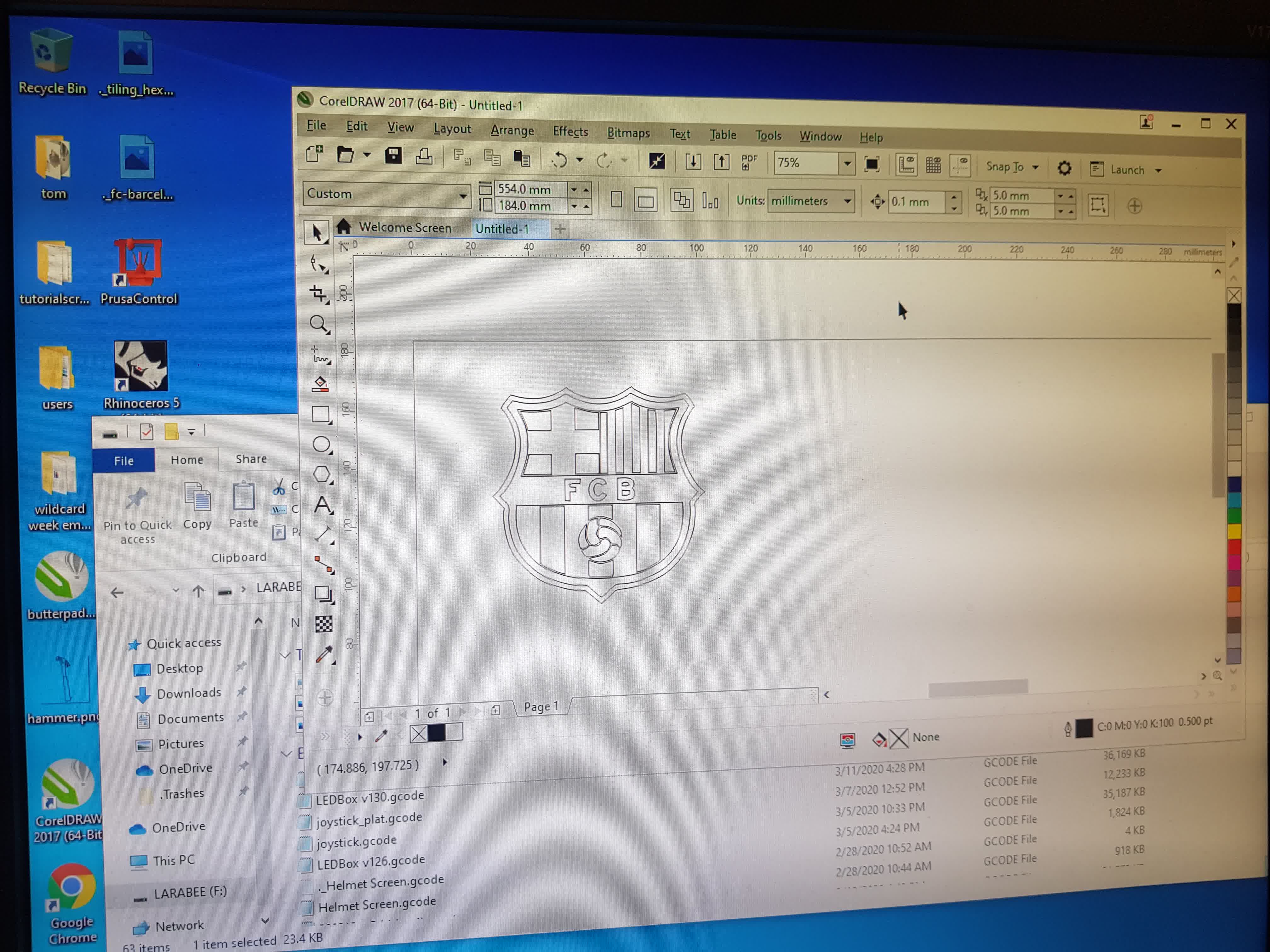Viewport: 1270px width, 952px height.
Task: Toggle Treat as Filled button
Action: (x=1097, y=205)
